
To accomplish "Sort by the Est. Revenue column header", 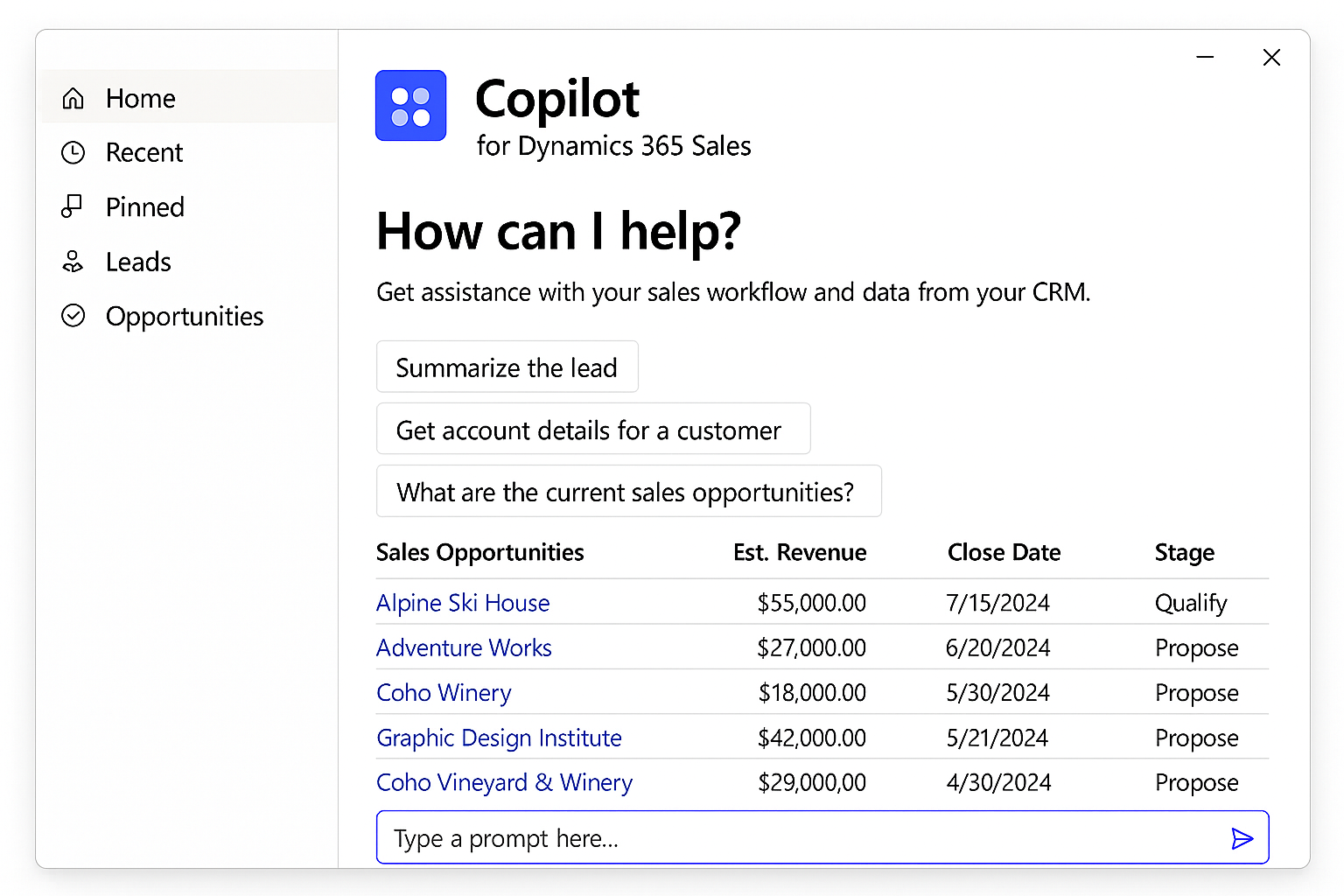I will click(799, 552).
